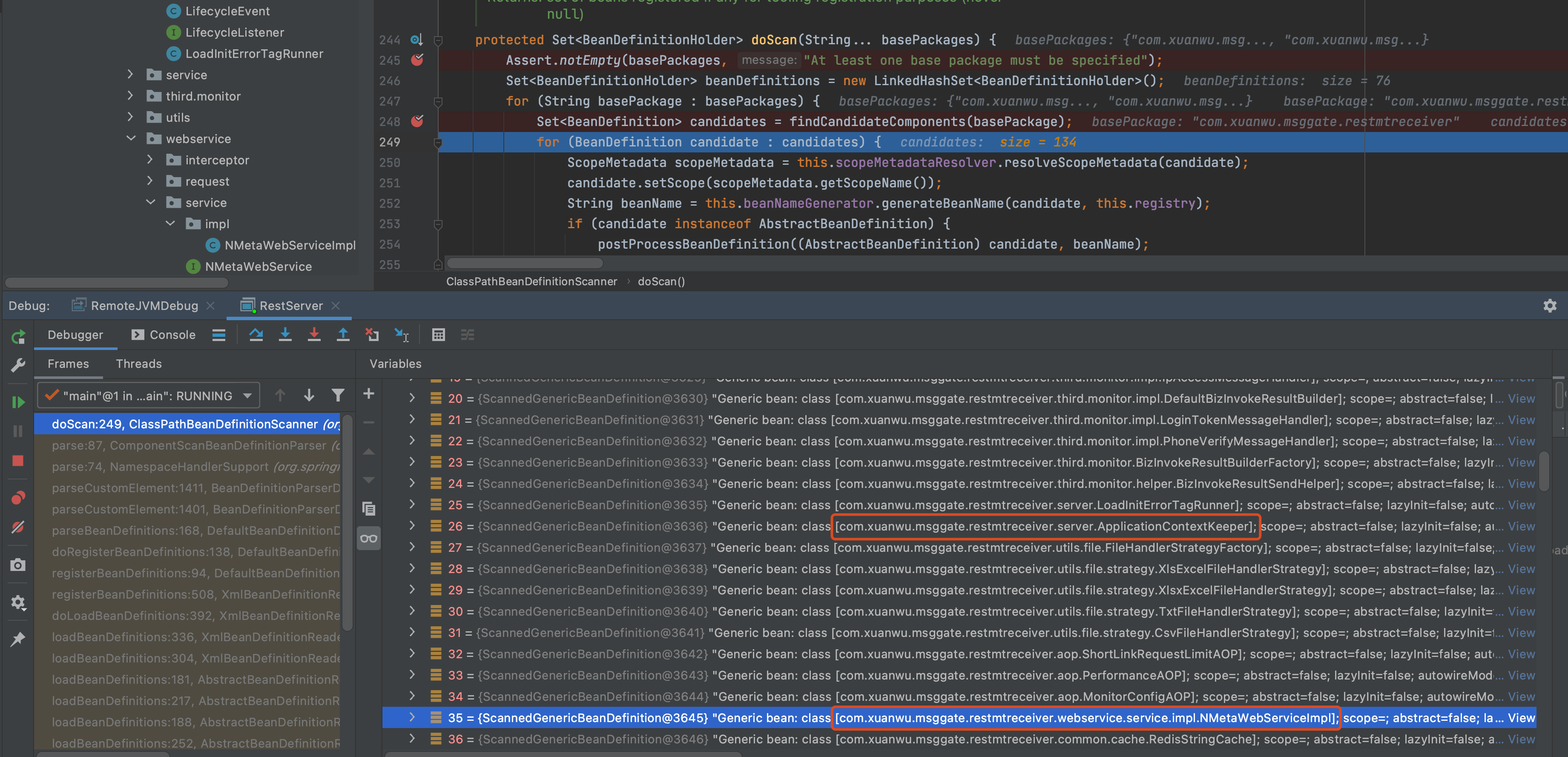Toggle breakpoint at line 248

click(417, 121)
